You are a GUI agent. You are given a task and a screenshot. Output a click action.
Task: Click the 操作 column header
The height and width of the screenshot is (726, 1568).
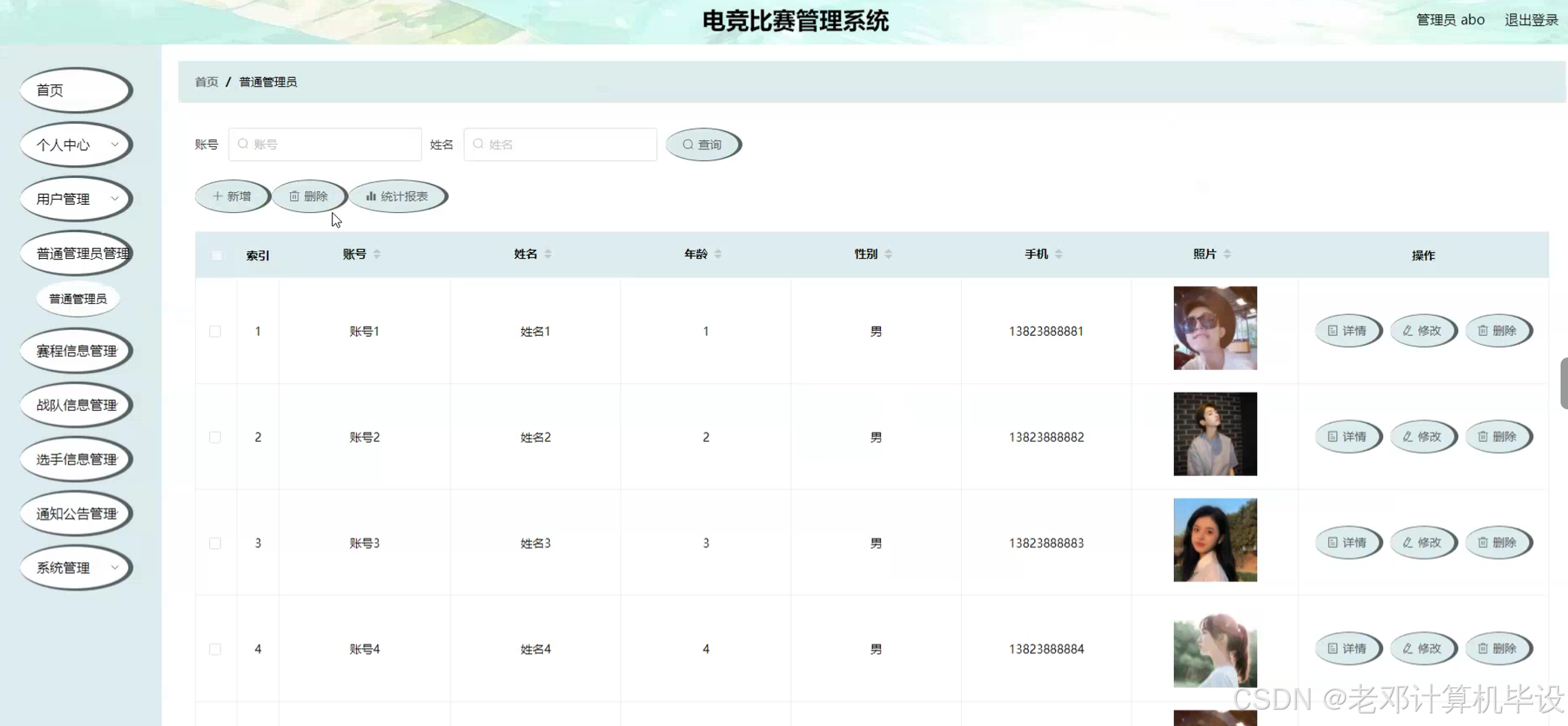pos(1423,256)
